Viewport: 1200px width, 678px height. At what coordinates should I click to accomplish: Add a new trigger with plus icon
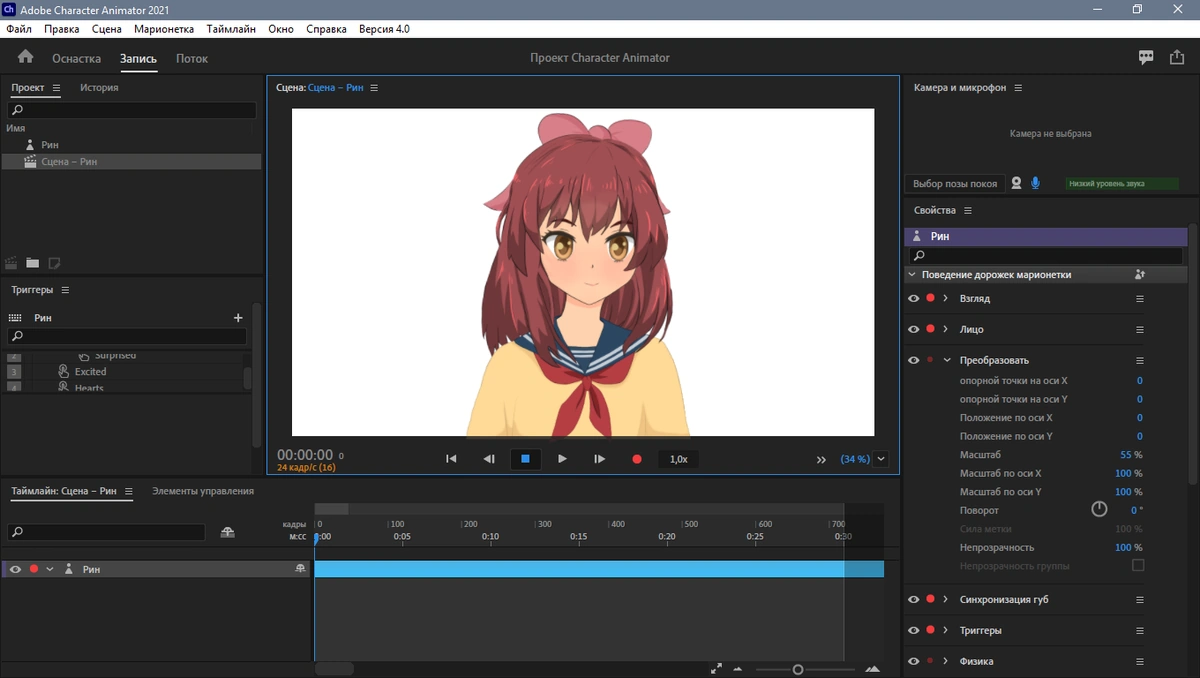(x=238, y=317)
